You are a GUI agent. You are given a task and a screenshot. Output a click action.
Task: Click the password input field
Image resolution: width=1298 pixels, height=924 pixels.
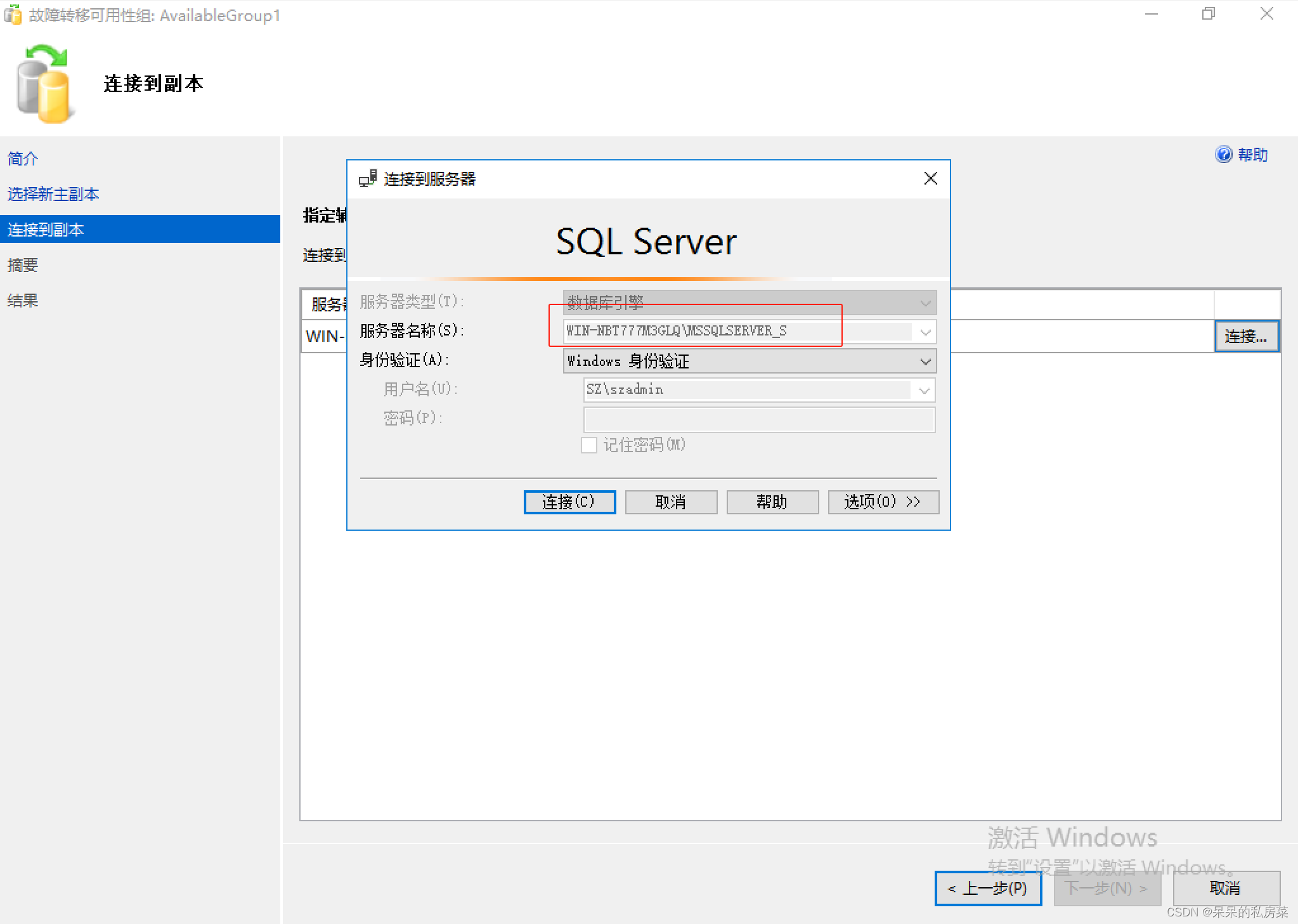[759, 419]
